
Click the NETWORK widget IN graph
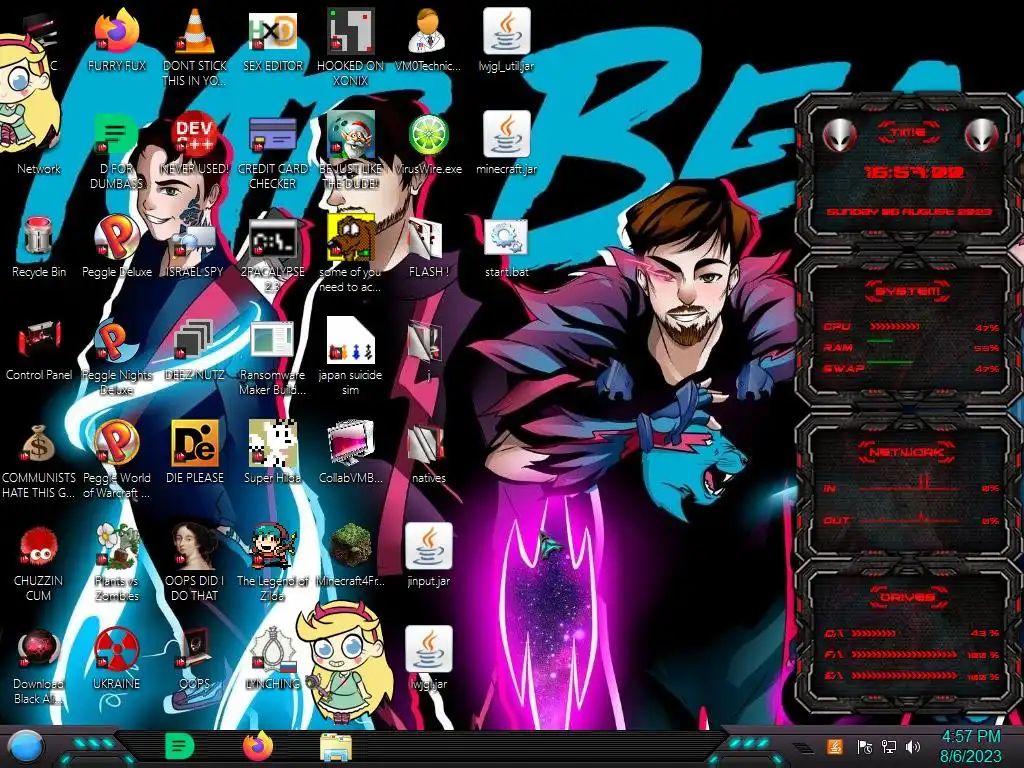point(910,485)
